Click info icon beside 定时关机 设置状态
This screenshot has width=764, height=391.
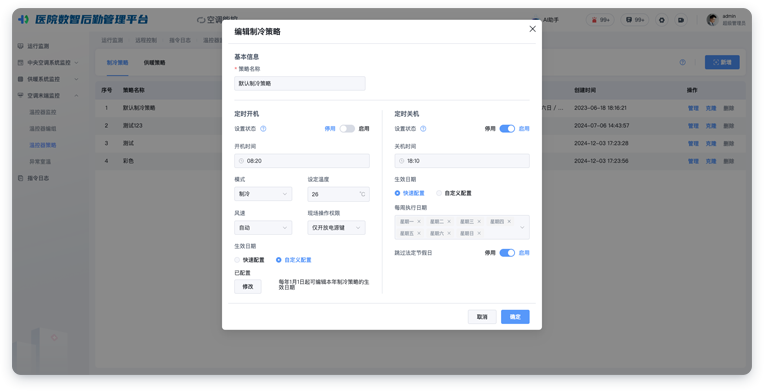(423, 129)
